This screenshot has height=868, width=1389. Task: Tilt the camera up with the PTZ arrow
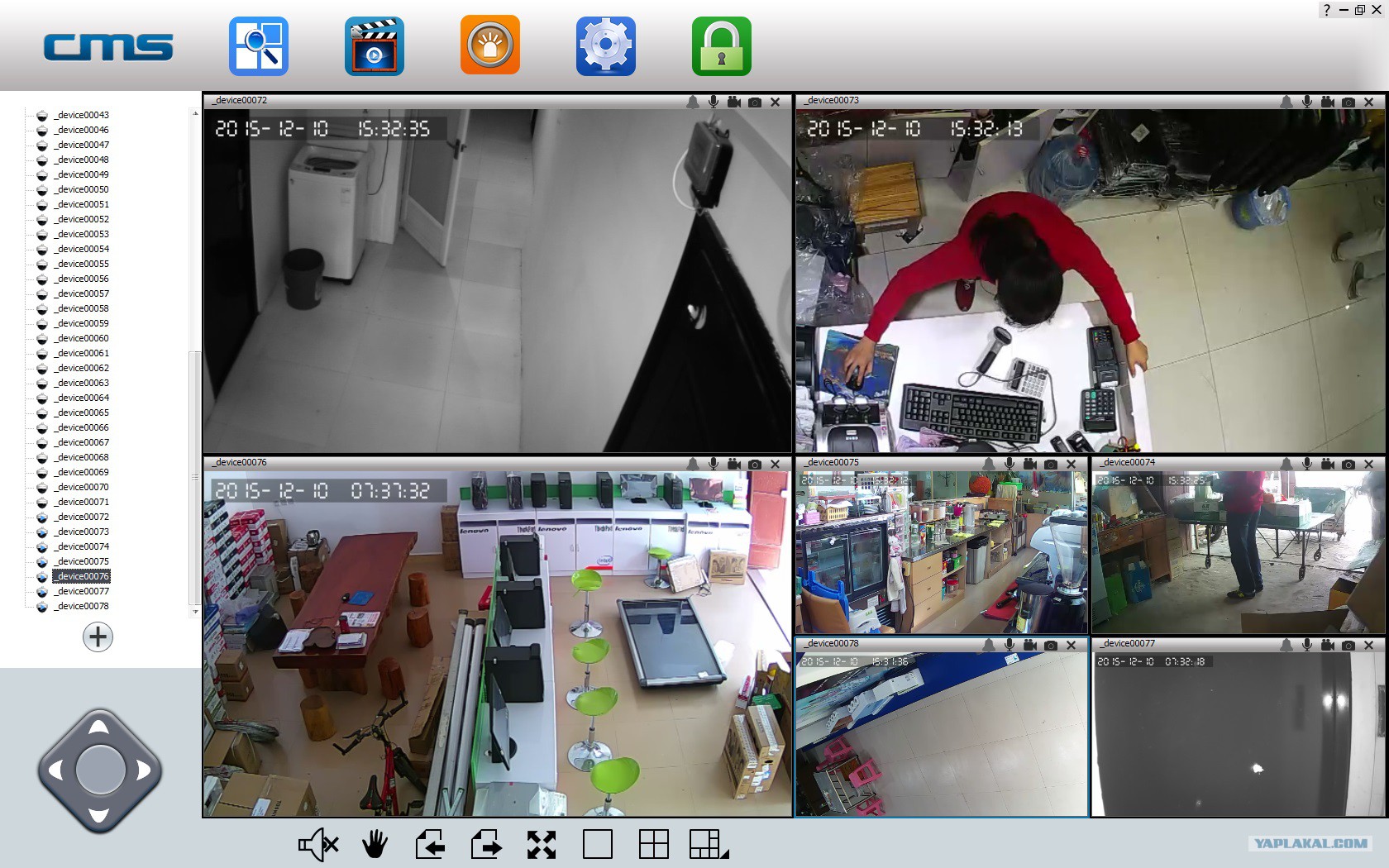click(x=99, y=727)
